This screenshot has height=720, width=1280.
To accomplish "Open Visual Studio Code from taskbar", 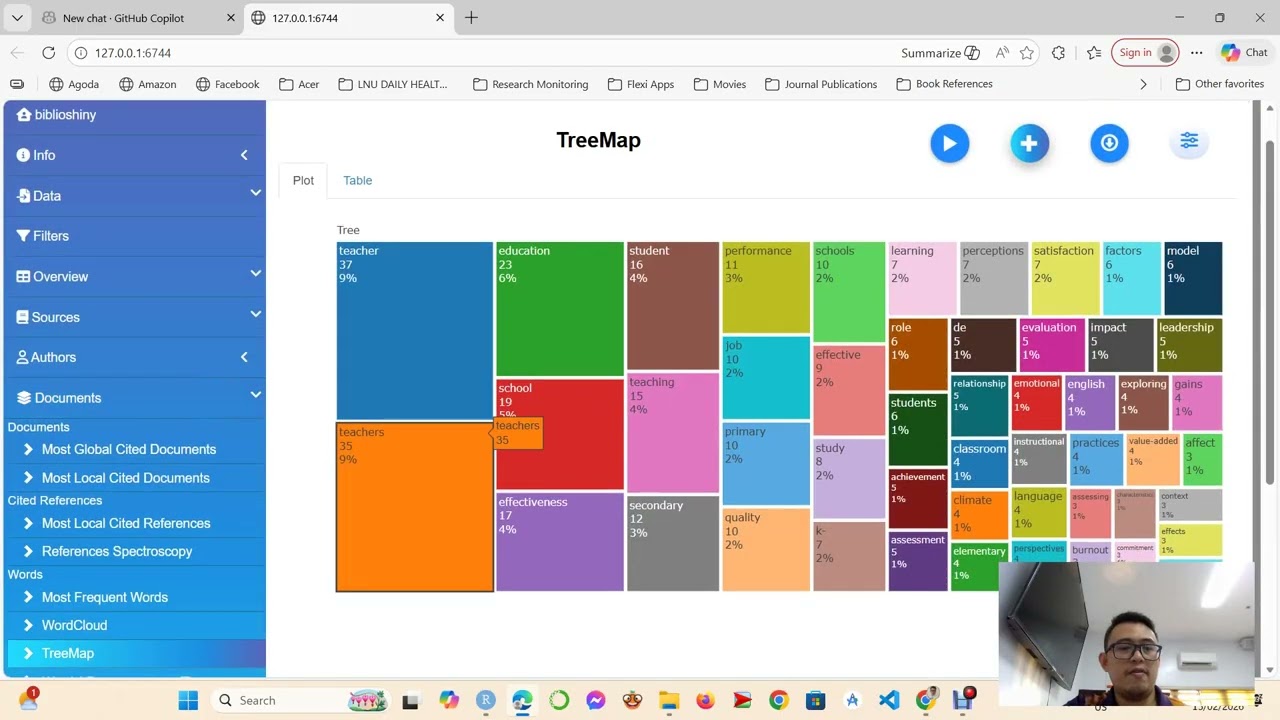I will pos(889,700).
